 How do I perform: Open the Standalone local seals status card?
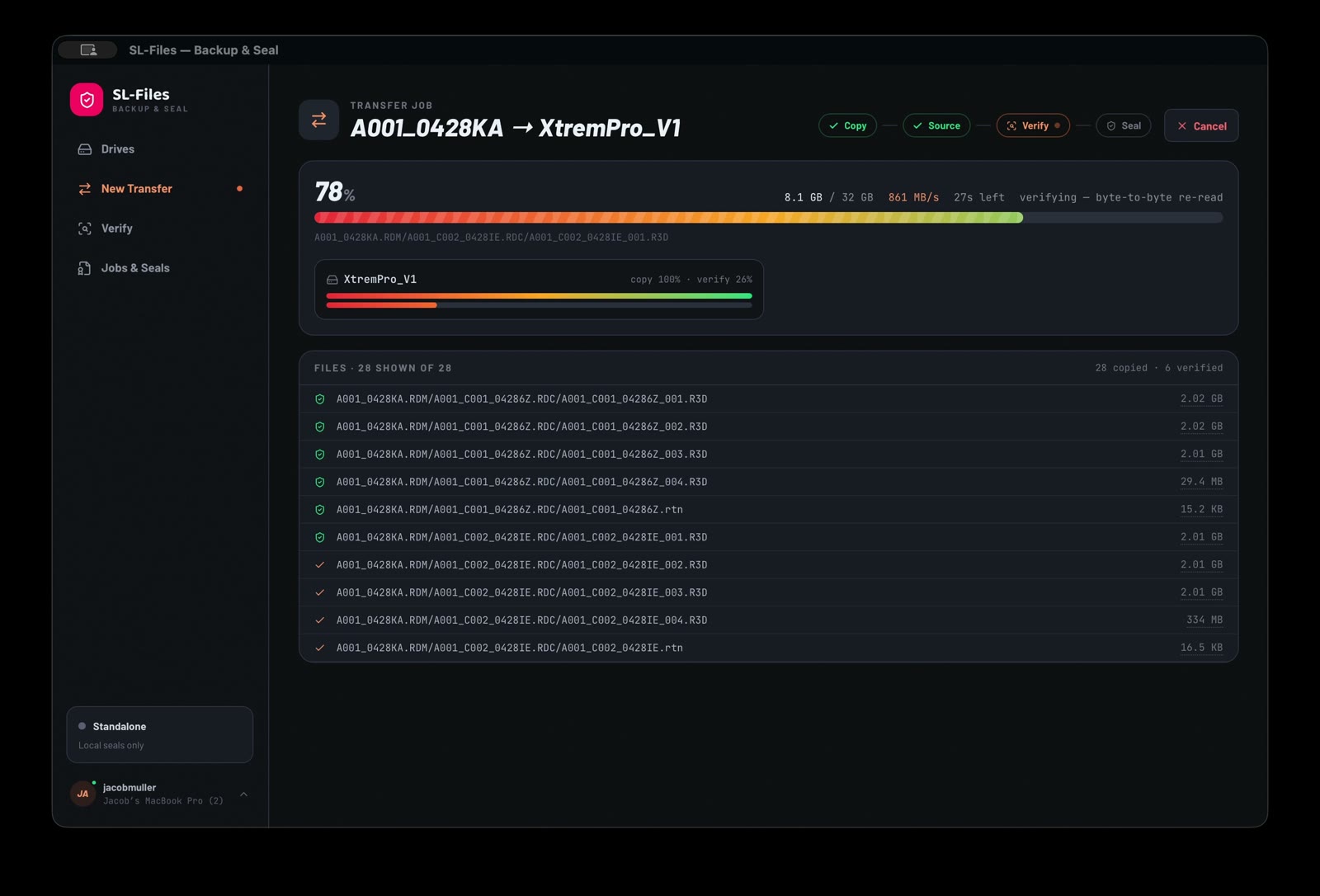tap(160, 735)
